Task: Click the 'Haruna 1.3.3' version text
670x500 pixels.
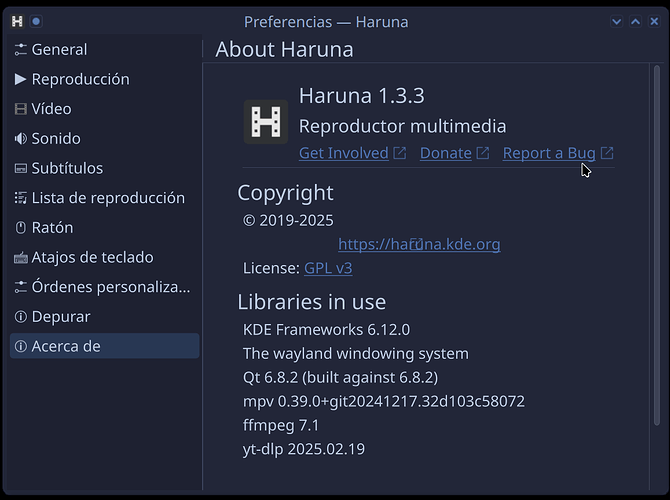Action: click(361, 96)
